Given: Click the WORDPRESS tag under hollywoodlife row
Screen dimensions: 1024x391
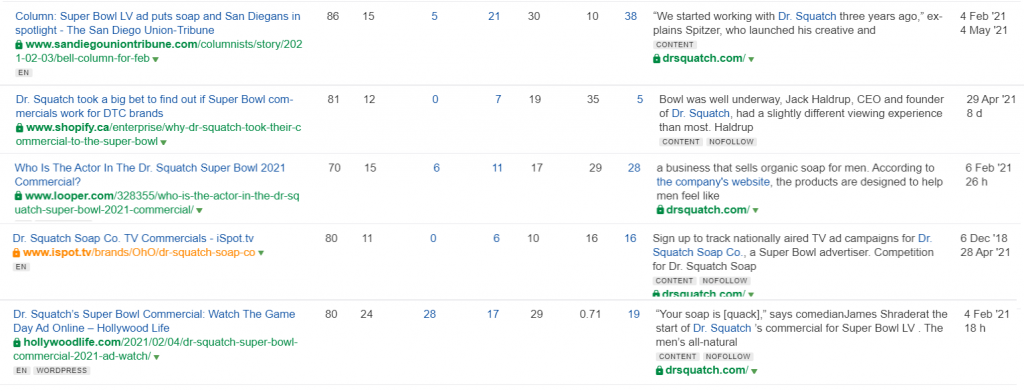Looking at the screenshot, I should pos(61,371).
